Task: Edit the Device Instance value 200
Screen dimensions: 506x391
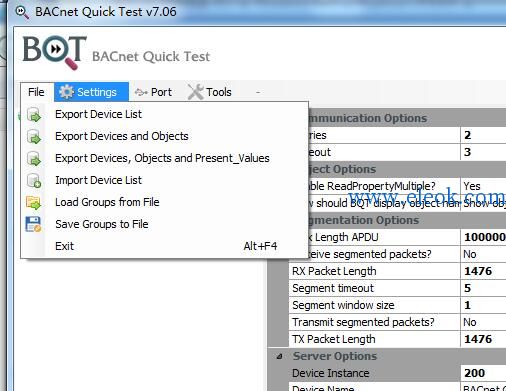Action: 483,373
